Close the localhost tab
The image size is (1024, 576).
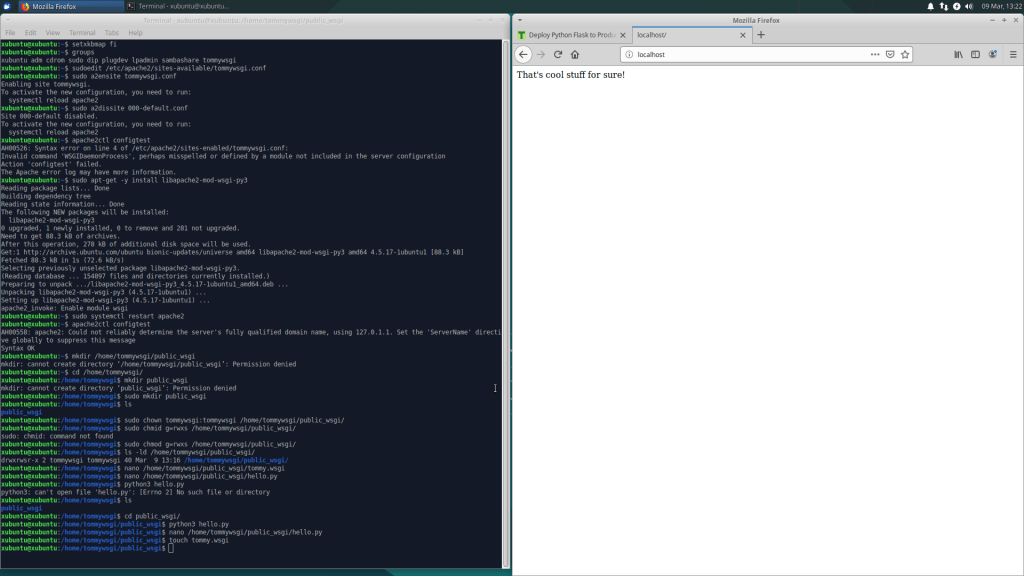click(x=744, y=35)
